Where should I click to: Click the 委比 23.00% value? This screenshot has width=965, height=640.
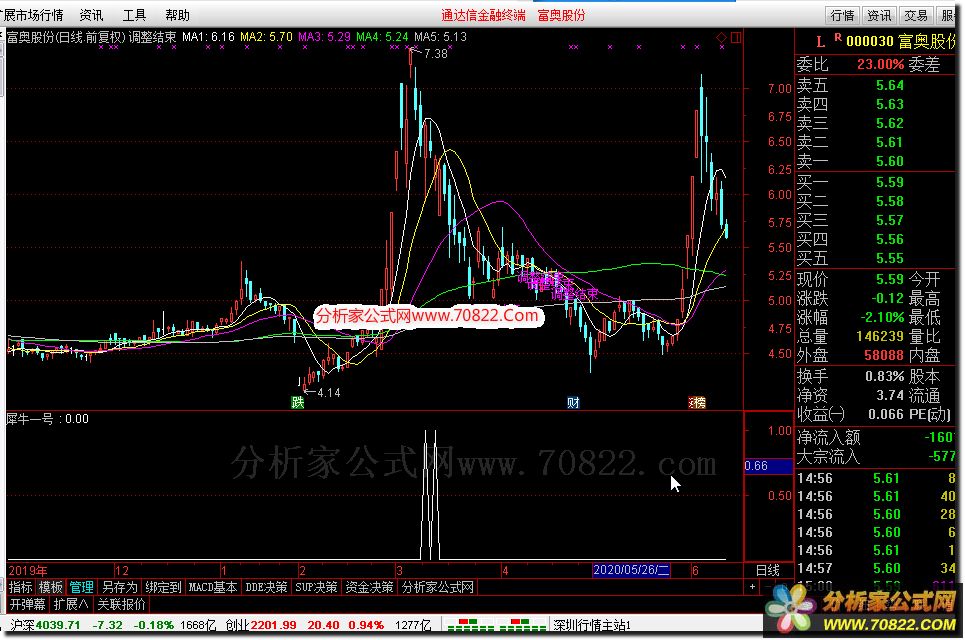tap(880, 64)
